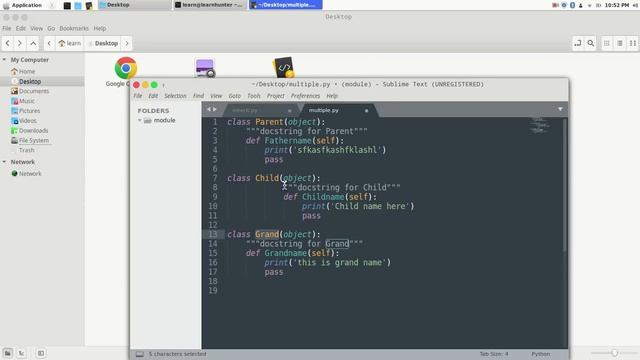Launch file manager from top panel launcher
640x360 pixels.
[x=78, y=5]
